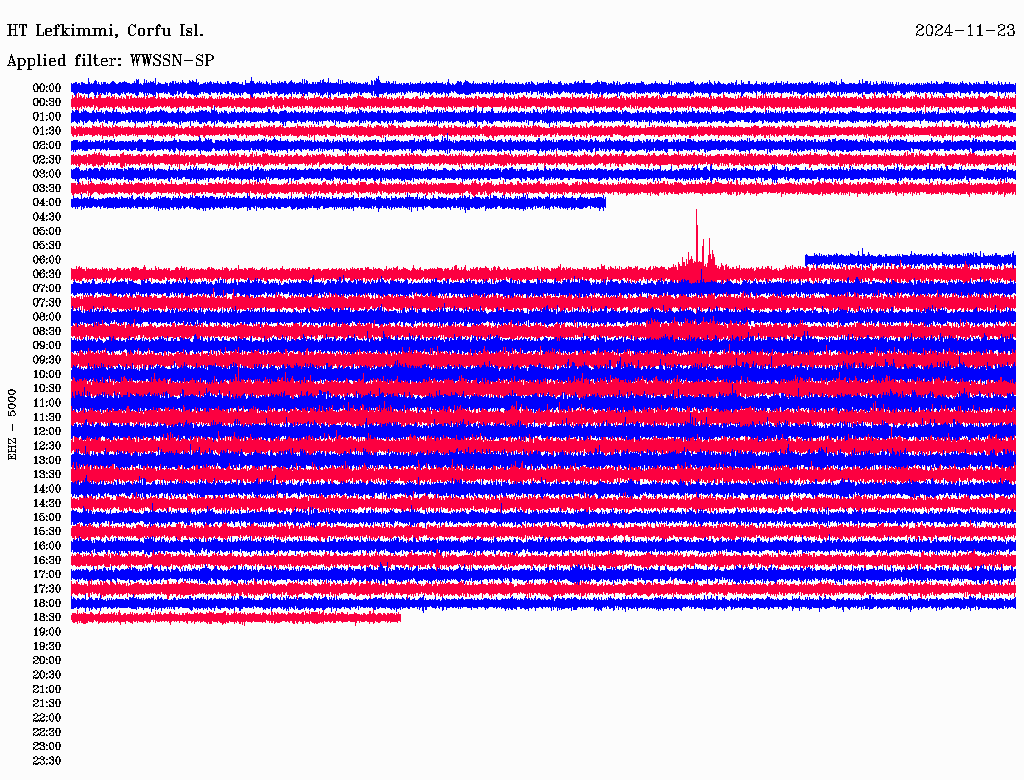Select the 16:30 time label

pyautogui.click(x=47, y=561)
